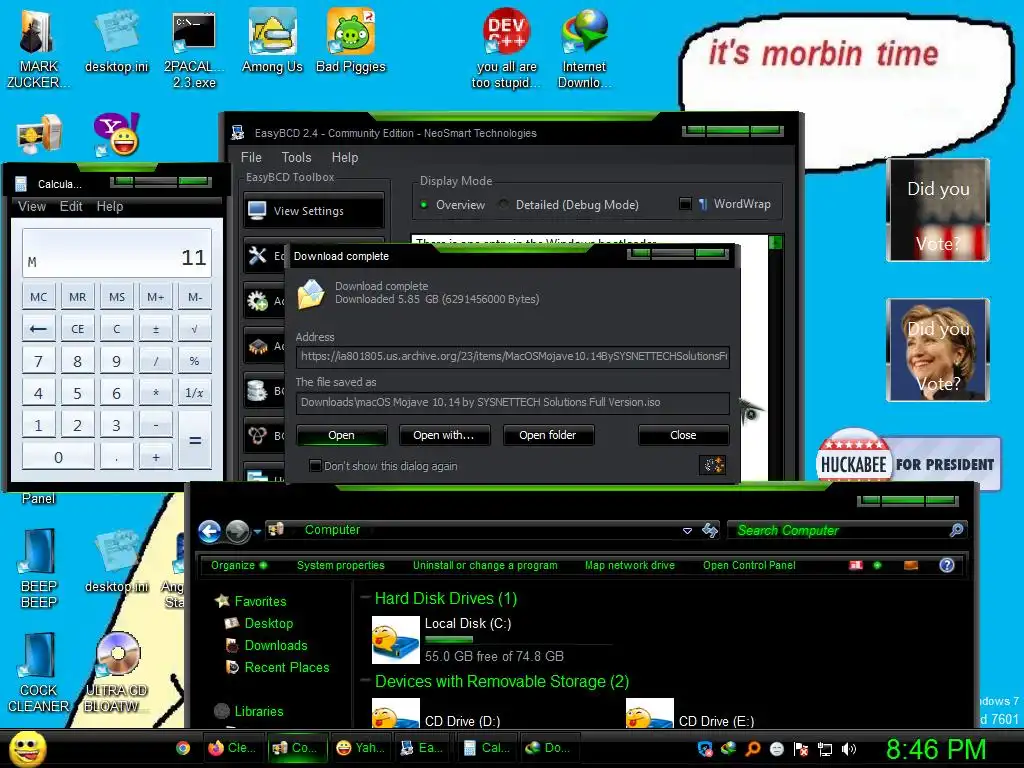
Task: Click the Calculator square root button
Action: [x=195, y=329]
